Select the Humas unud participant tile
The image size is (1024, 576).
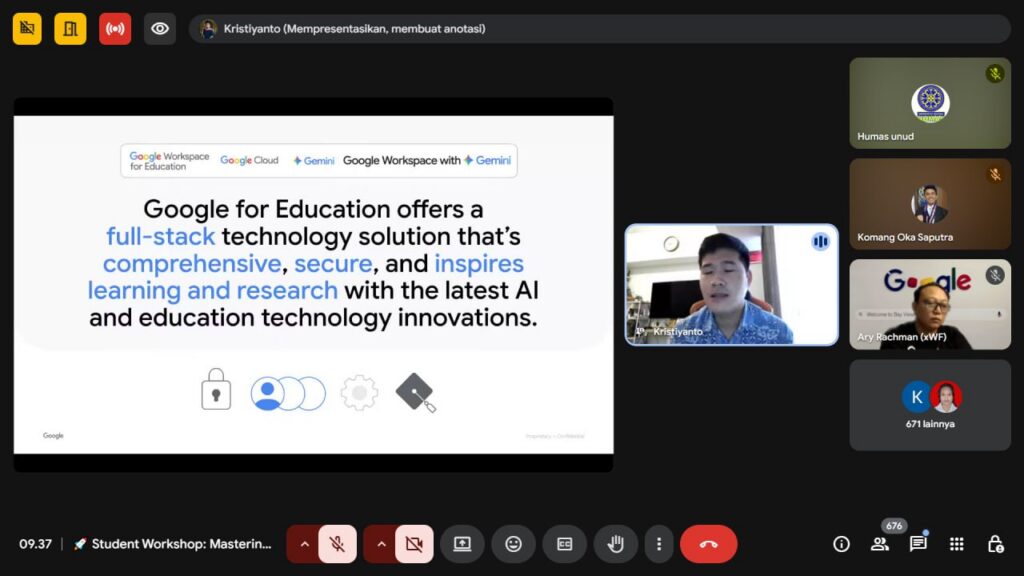[x=930, y=103]
